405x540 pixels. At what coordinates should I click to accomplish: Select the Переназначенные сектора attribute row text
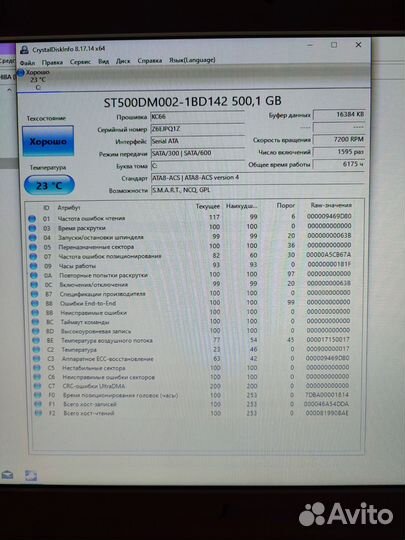point(96,247)
